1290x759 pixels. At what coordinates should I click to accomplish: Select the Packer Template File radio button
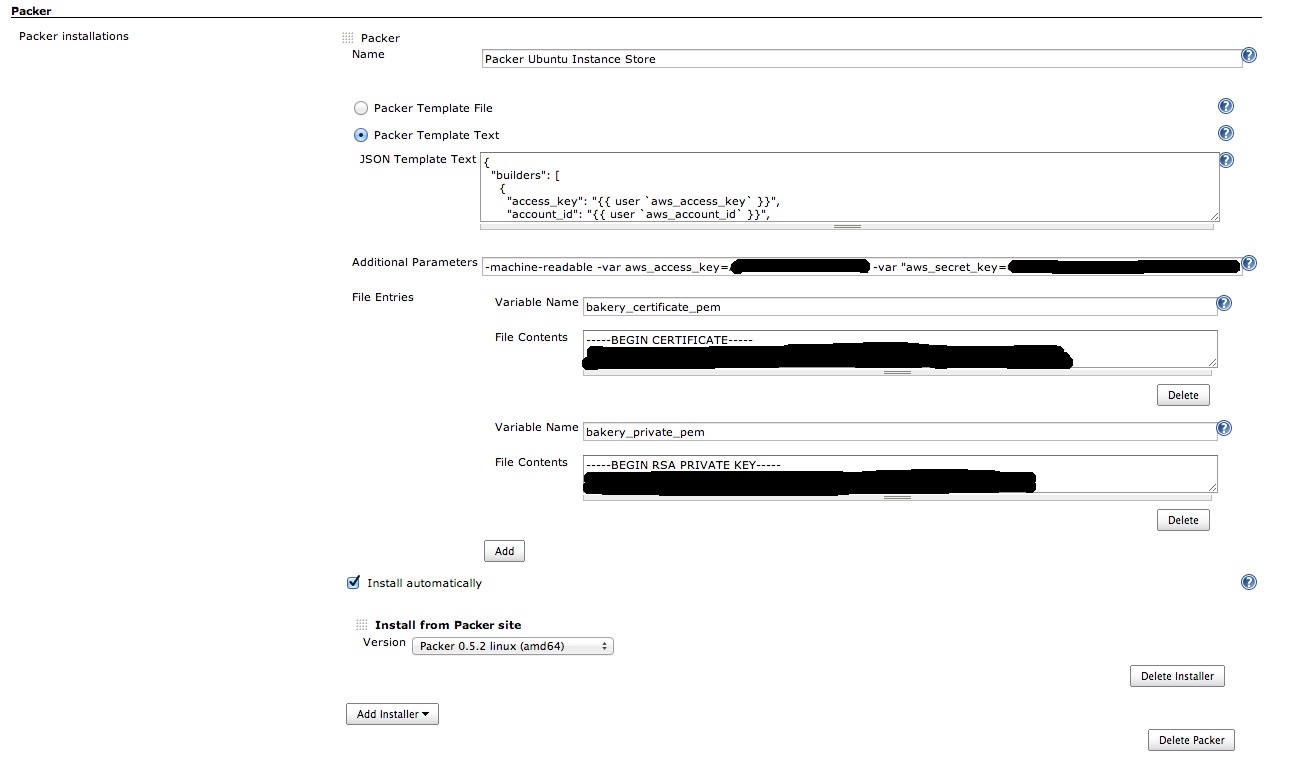pos(360,108)
